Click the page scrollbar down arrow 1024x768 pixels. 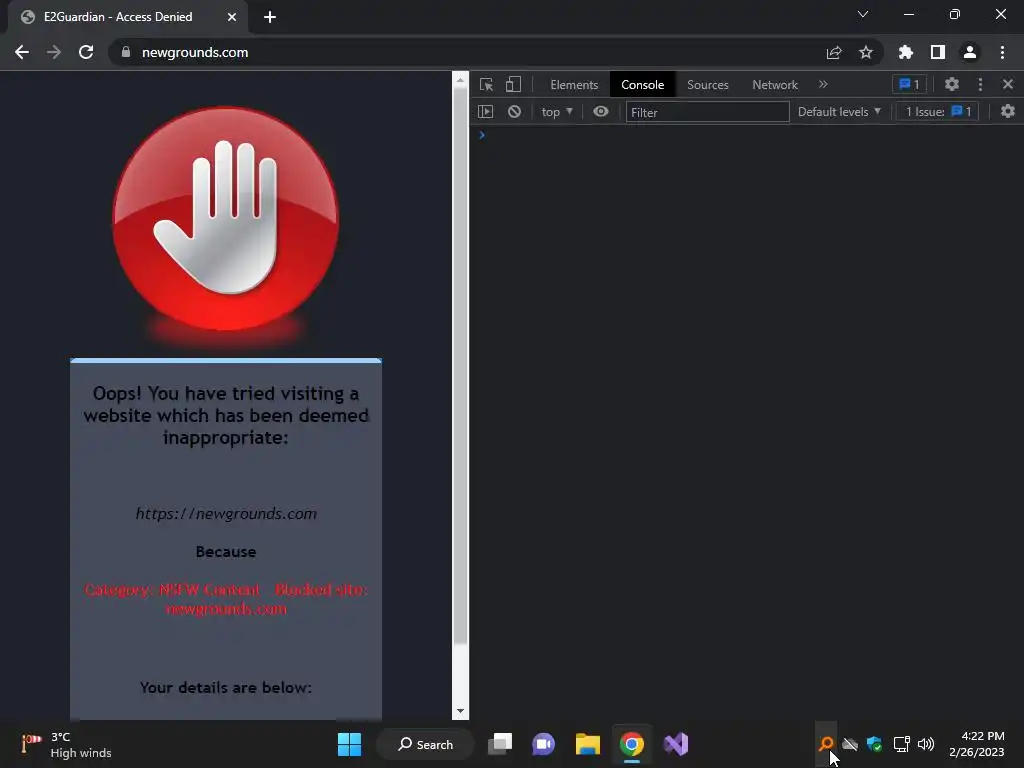(x=460, y=711)
